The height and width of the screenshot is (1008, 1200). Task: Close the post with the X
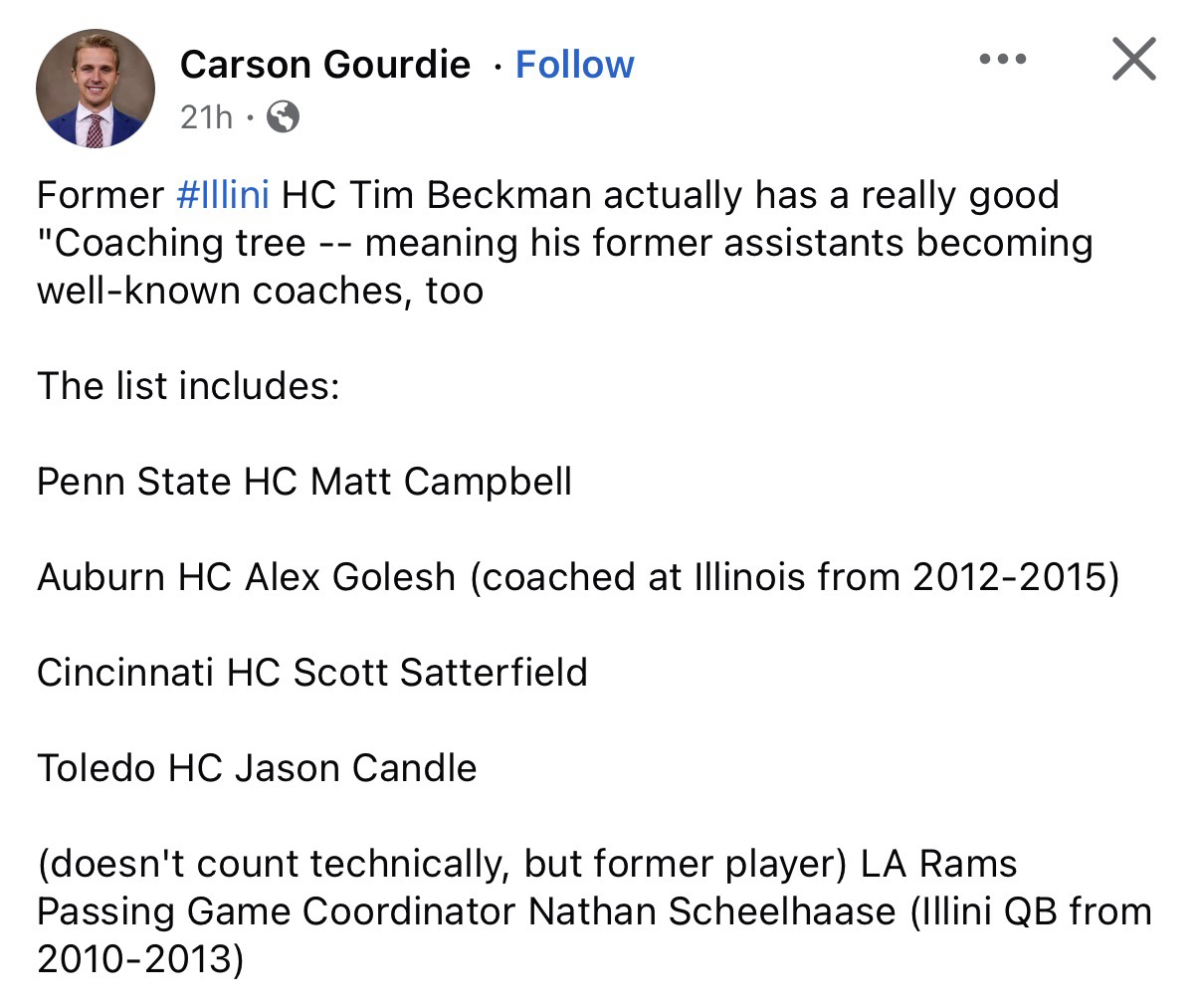coord(1133,59)
